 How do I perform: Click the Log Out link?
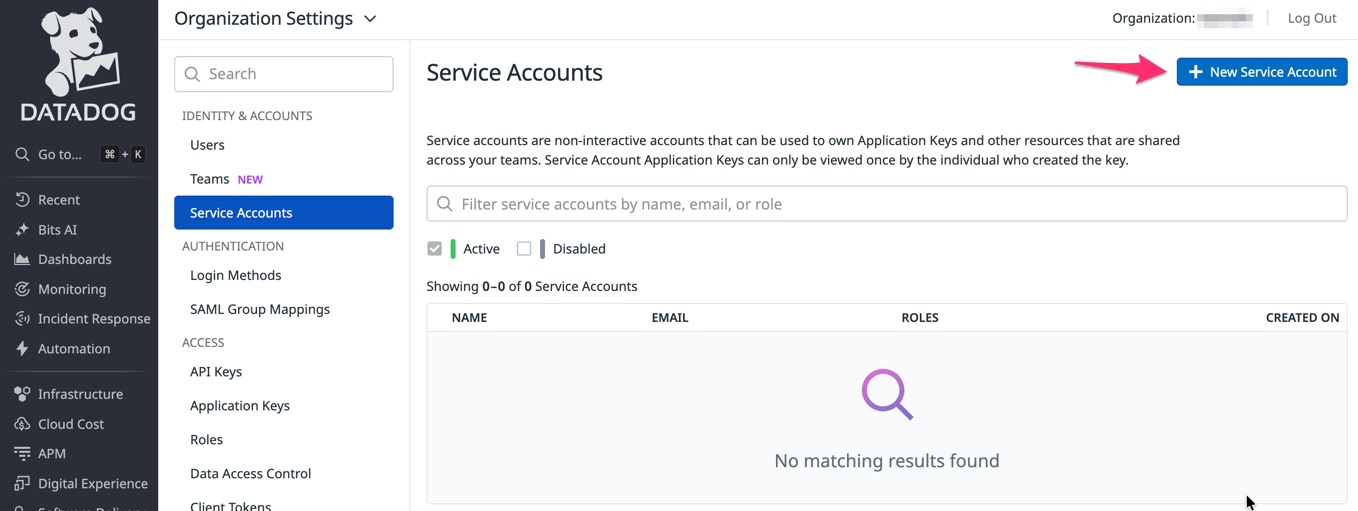pos(1312,18)
